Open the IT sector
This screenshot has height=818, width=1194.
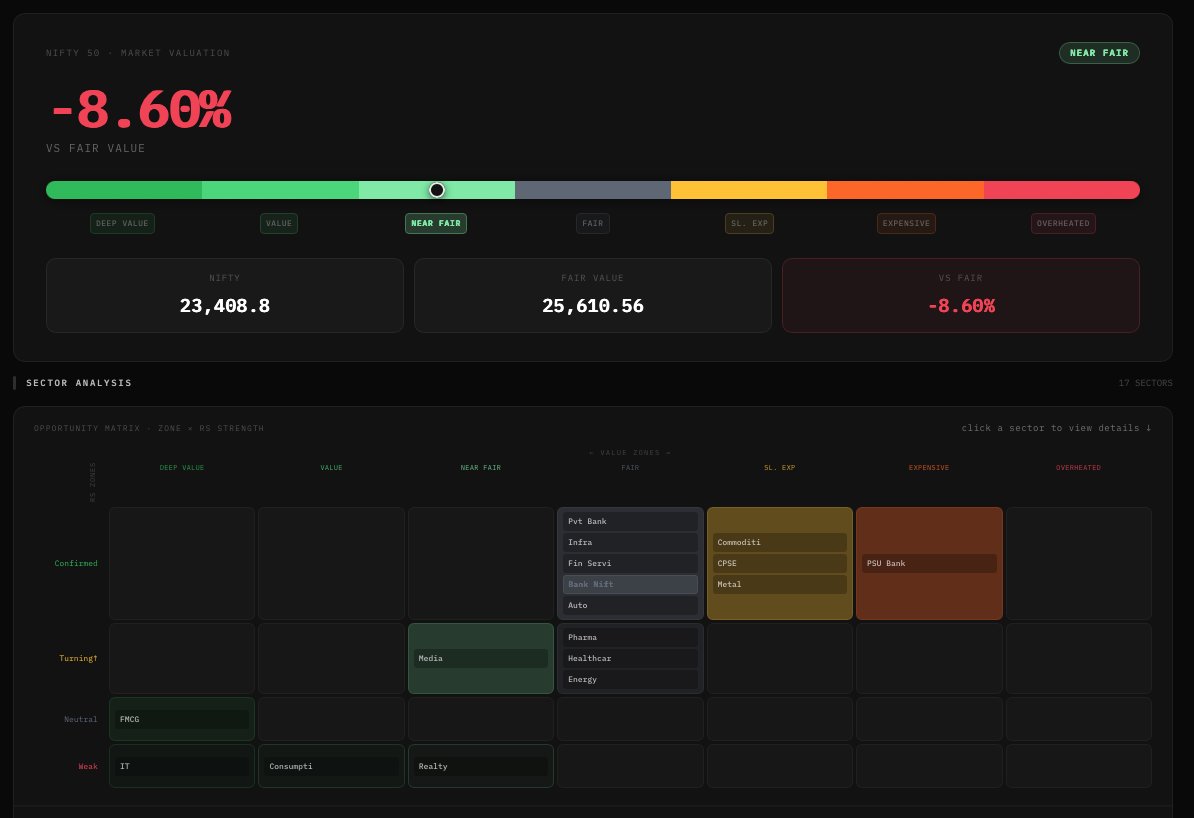[x=182, y=766]
